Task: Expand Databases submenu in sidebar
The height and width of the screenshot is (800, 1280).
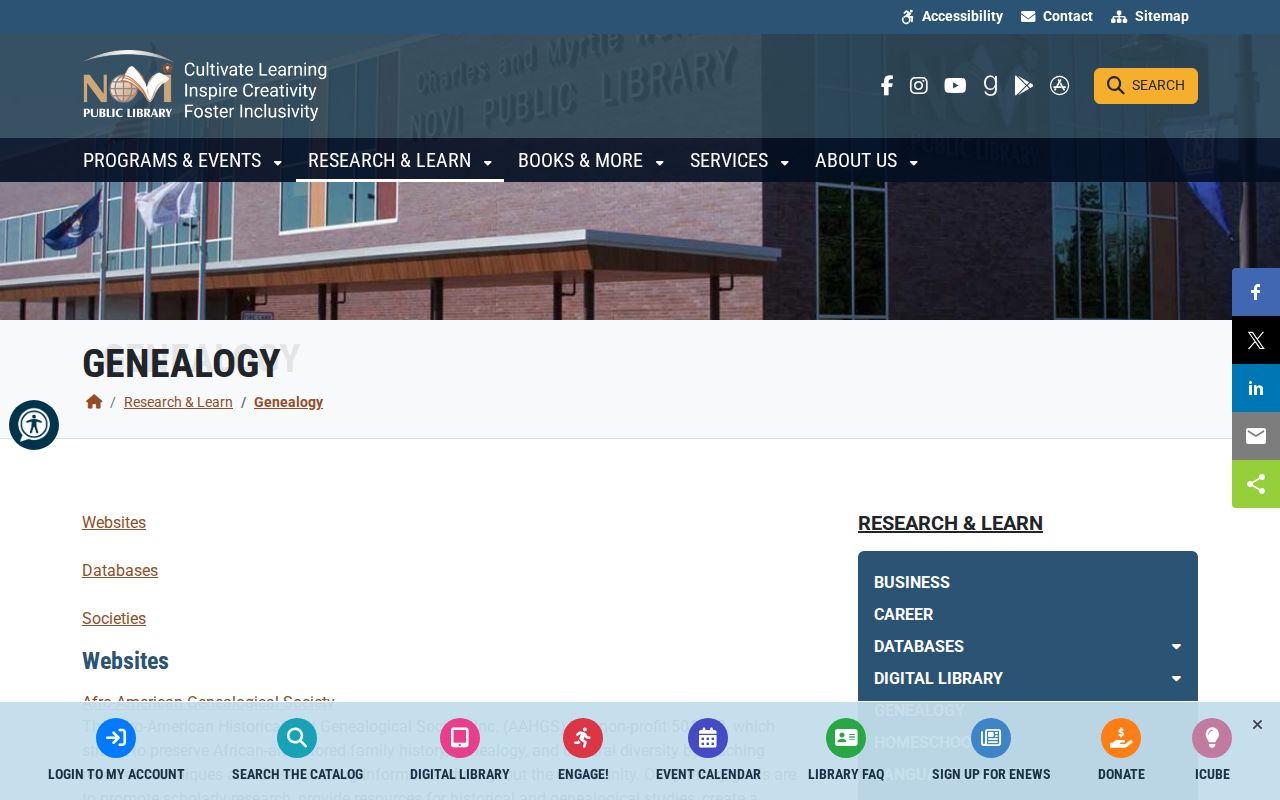Action: coord(1176,647)
